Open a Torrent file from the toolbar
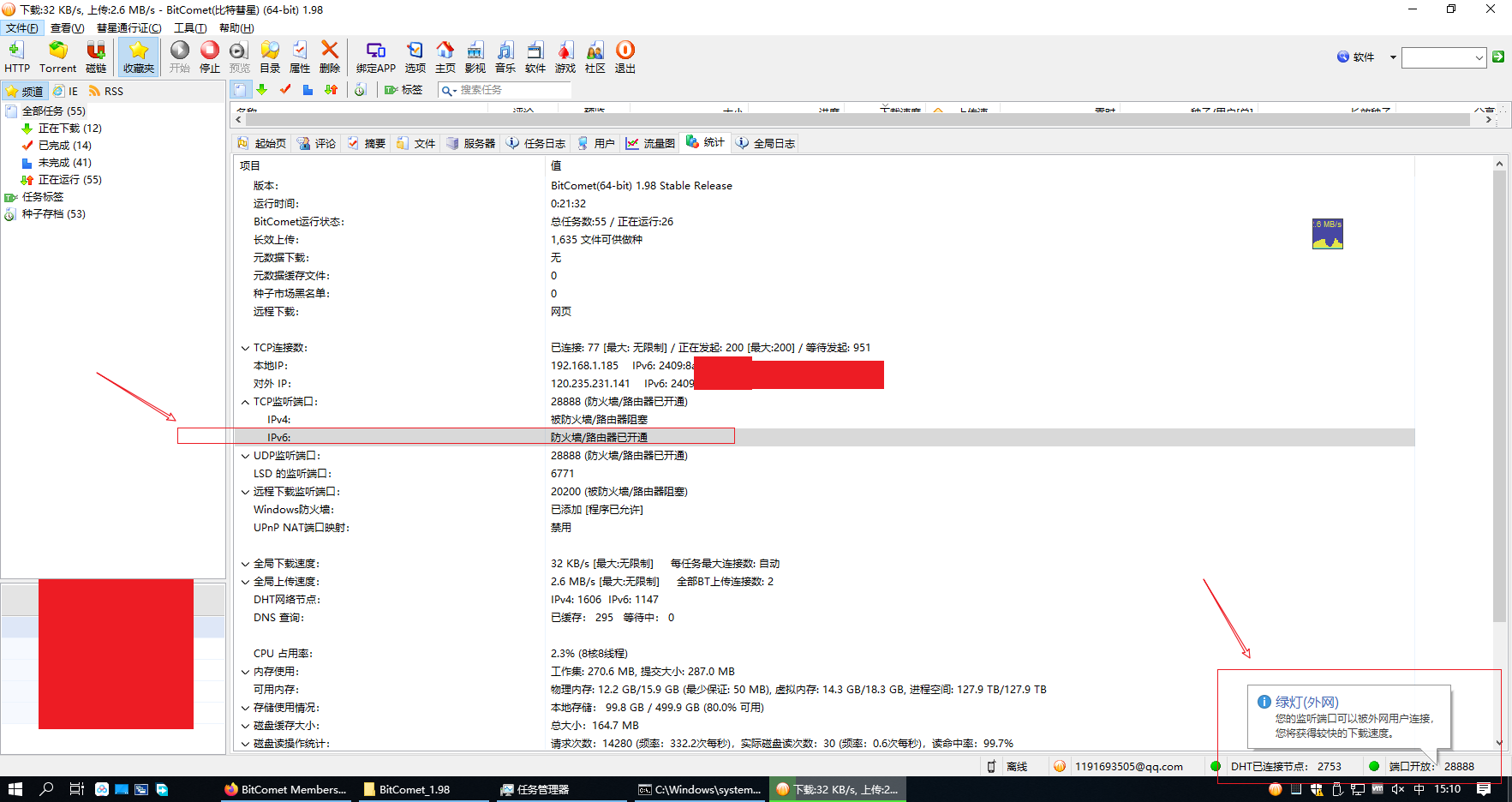Viewport: 1512px width, 802px height. point(57,57)
